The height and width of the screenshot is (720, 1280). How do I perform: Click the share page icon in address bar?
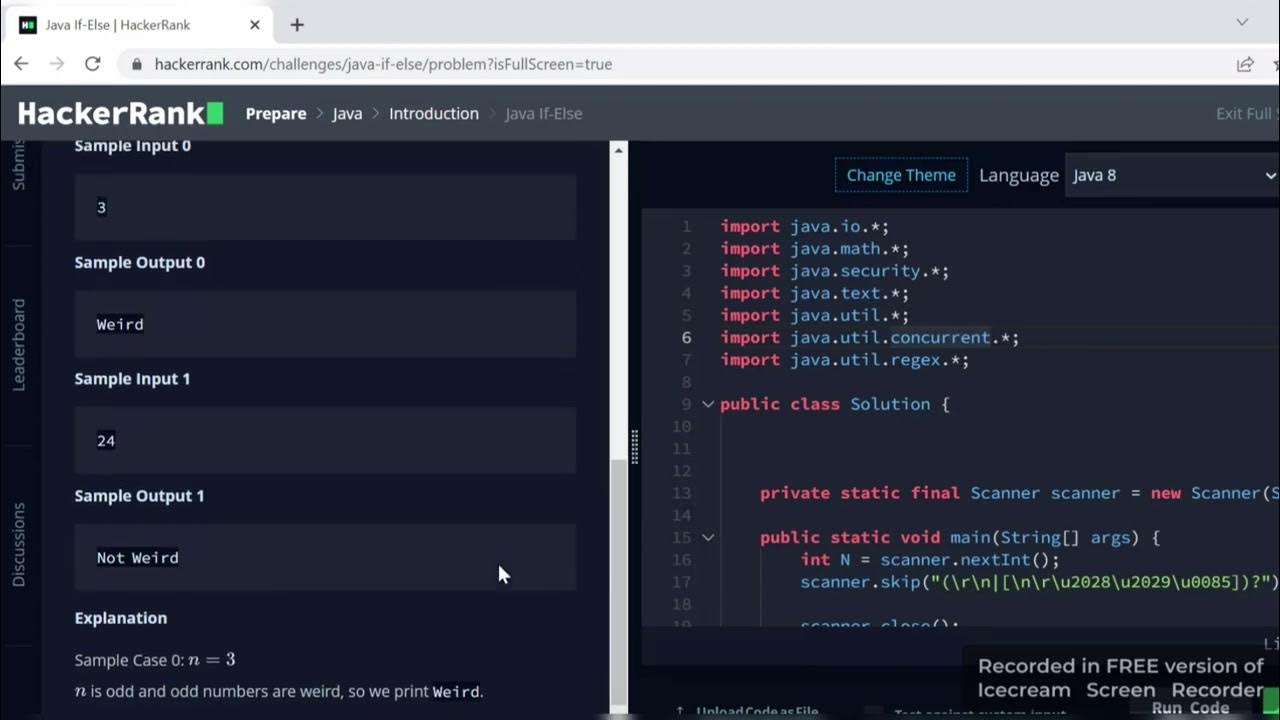click(1245, 64)
